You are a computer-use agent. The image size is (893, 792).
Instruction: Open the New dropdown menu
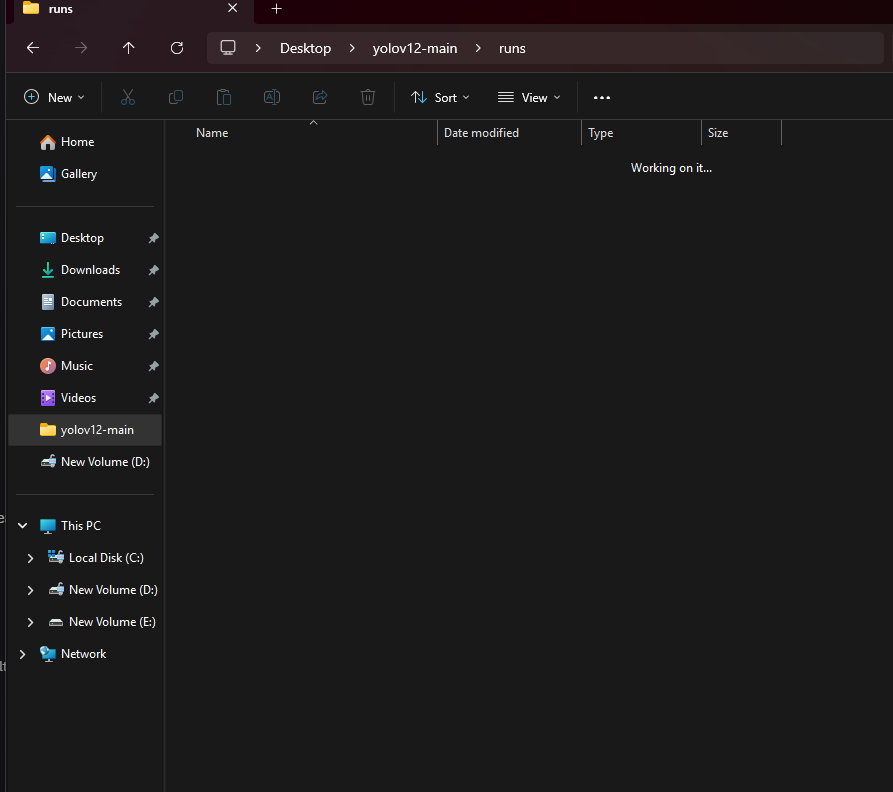pyautogui.click(x=54, y=97)
